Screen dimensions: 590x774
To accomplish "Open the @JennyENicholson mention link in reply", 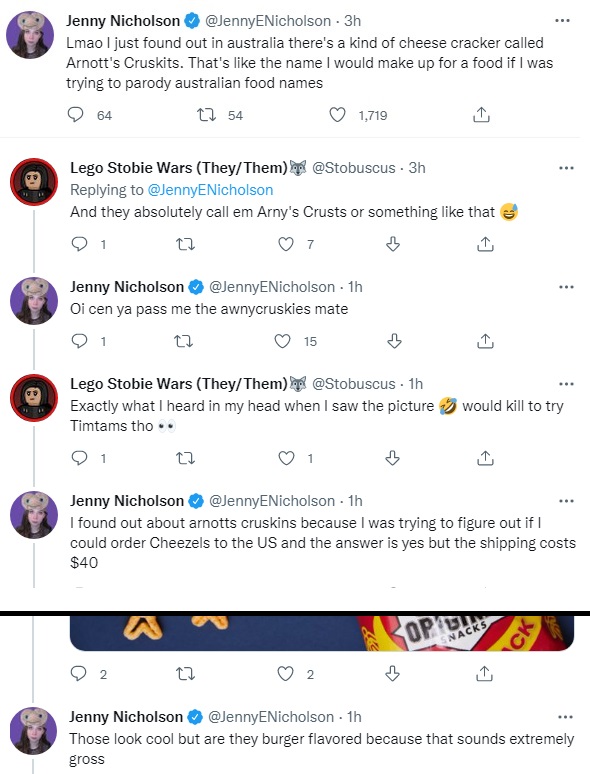I will pos(210,190).
